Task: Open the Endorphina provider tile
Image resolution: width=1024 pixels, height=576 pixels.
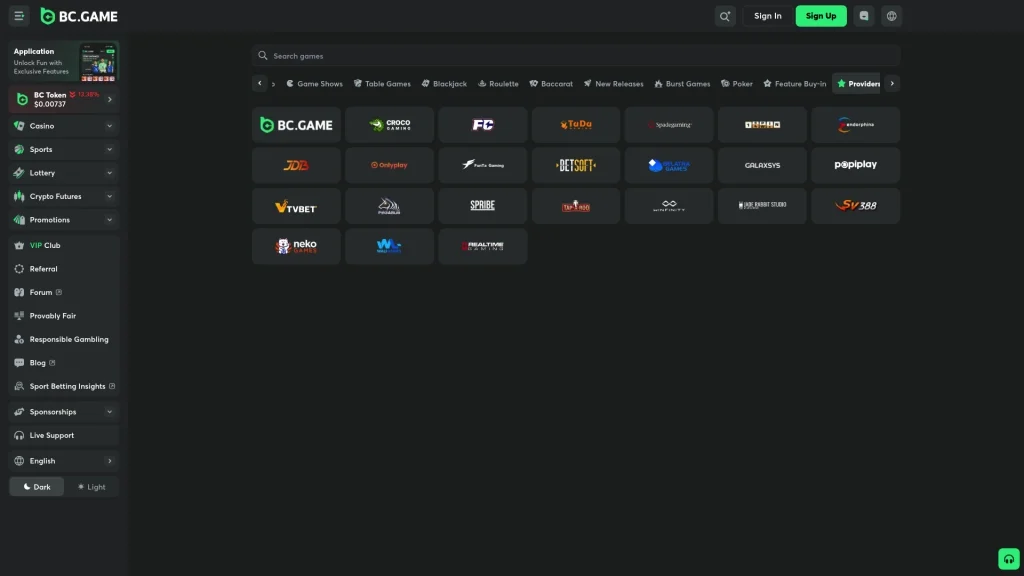Action: point(856,125)
